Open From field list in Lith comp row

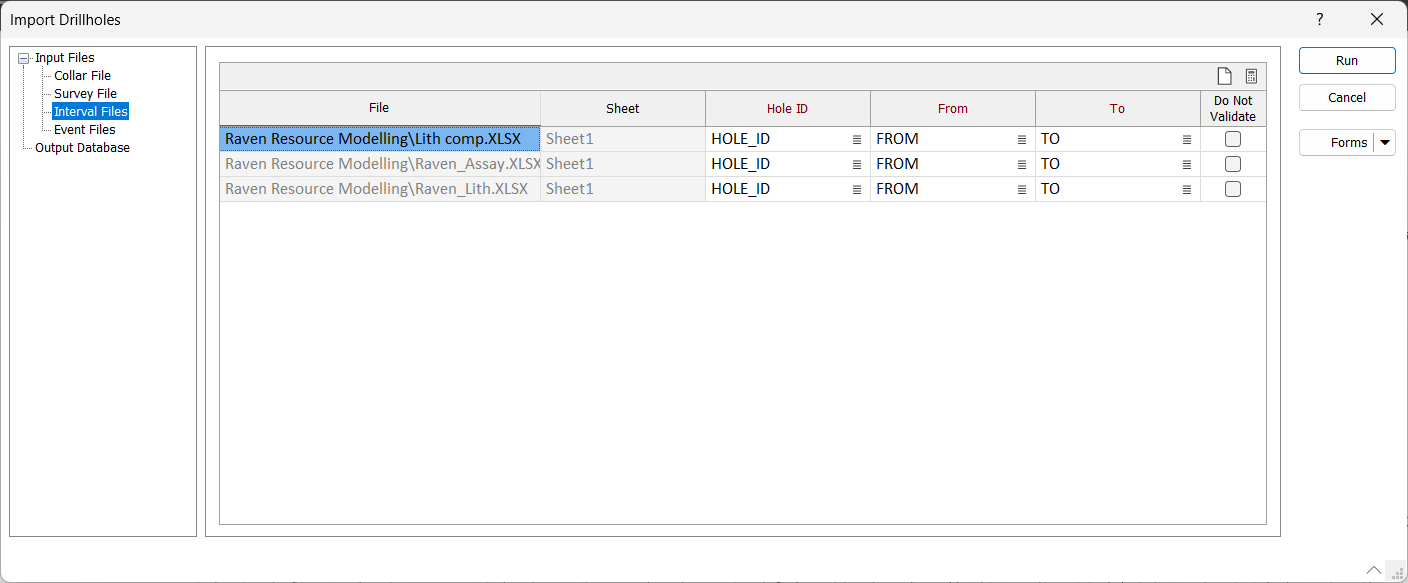click(1021, 140)
